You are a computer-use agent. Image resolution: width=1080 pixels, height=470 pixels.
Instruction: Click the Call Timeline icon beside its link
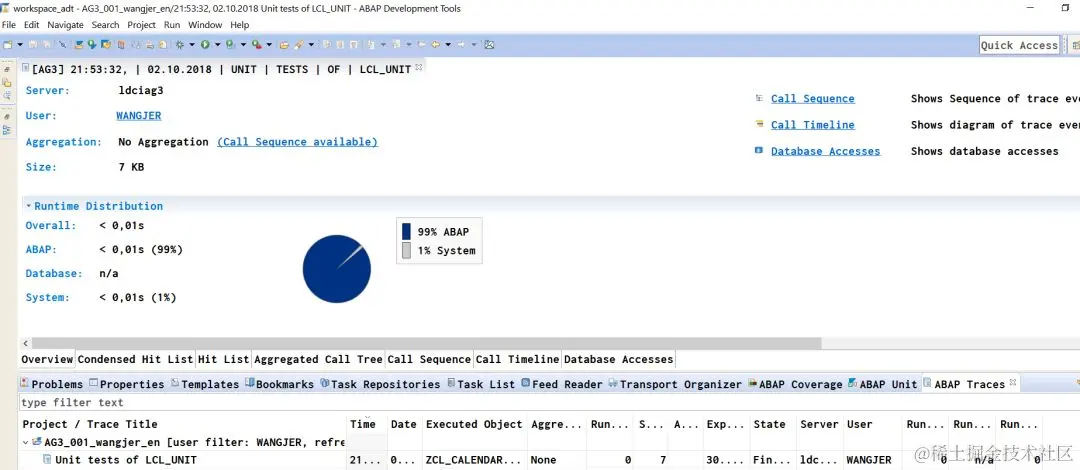coord(759,125)
